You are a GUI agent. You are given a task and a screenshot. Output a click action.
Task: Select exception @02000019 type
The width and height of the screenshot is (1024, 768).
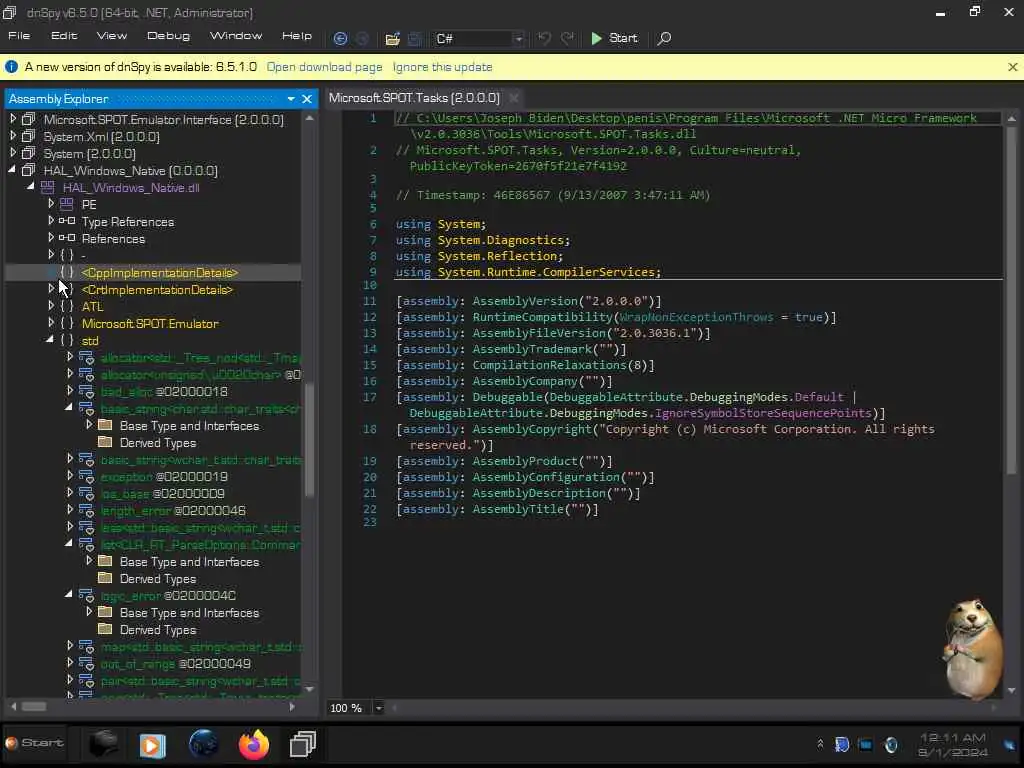click(x=165, y=477)
